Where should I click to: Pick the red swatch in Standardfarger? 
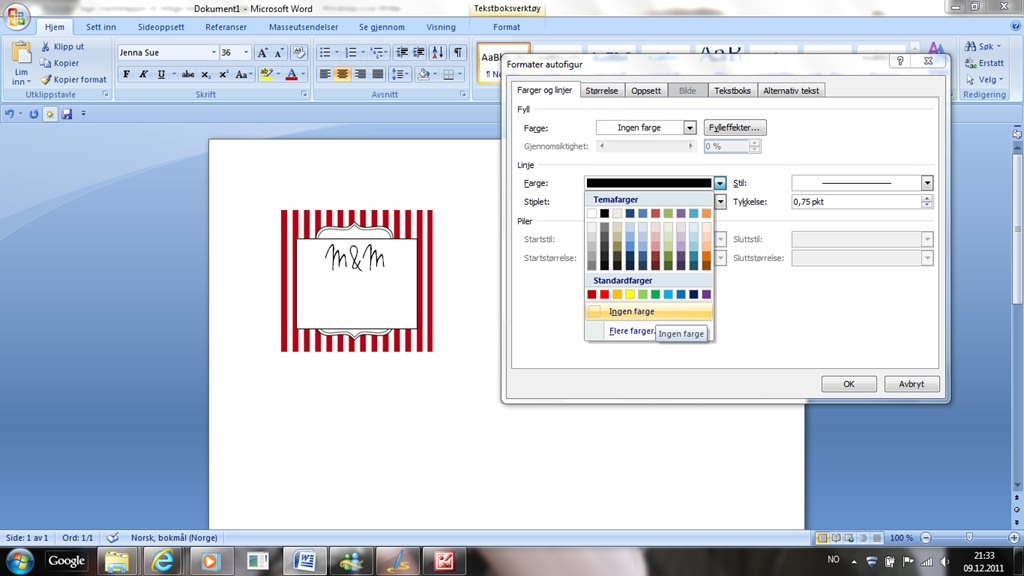[x=604, y=295]
